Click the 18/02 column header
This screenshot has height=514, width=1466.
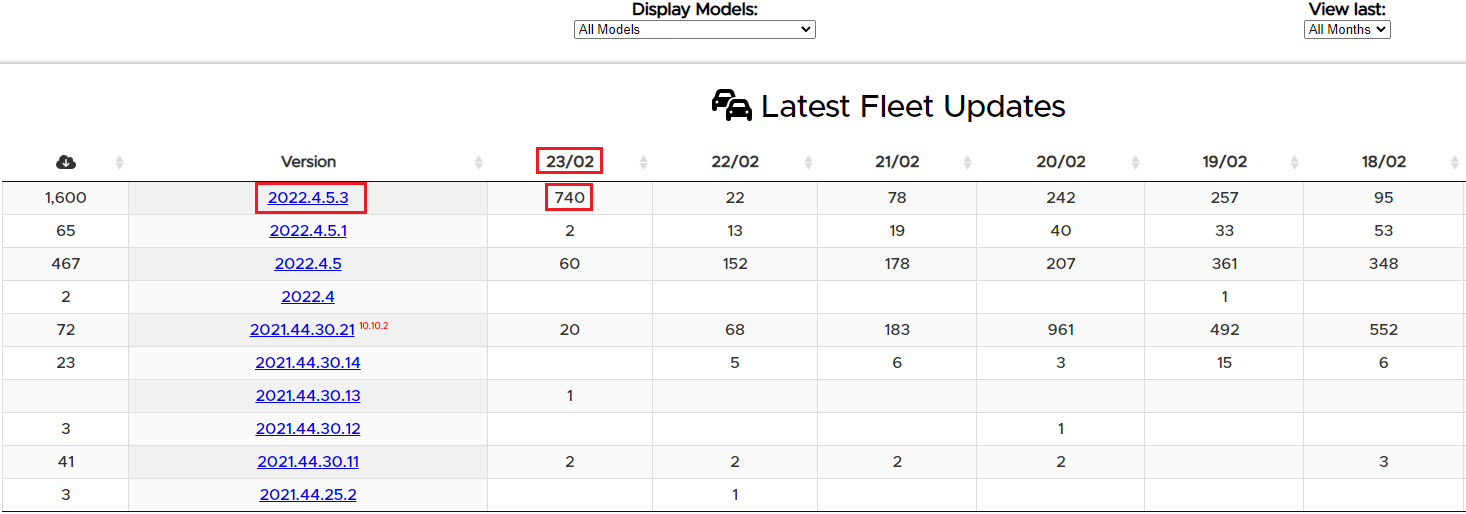click(x=1383, y=162)
